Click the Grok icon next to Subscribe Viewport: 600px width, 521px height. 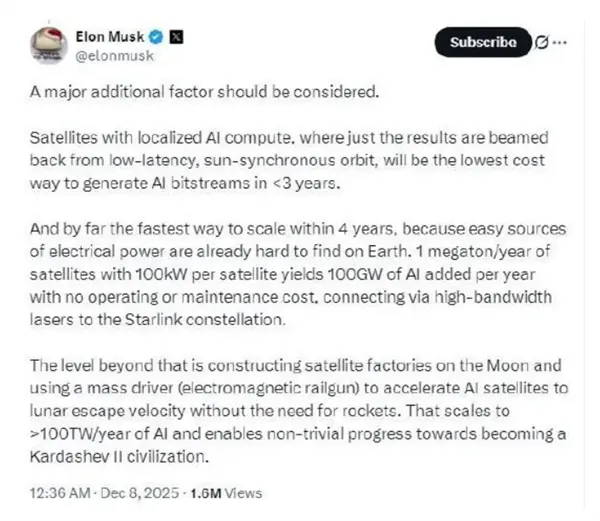(x=541, y=42)
